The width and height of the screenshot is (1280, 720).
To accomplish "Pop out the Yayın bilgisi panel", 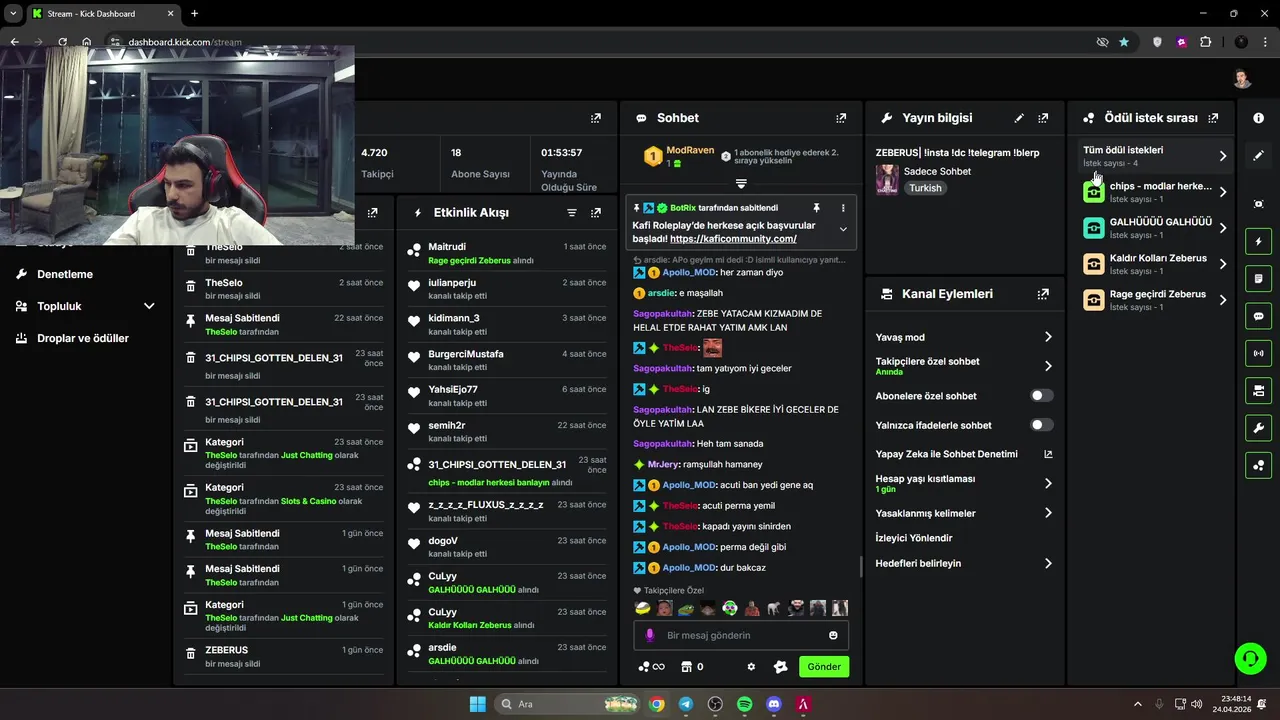I will [x=1043, y=118].
